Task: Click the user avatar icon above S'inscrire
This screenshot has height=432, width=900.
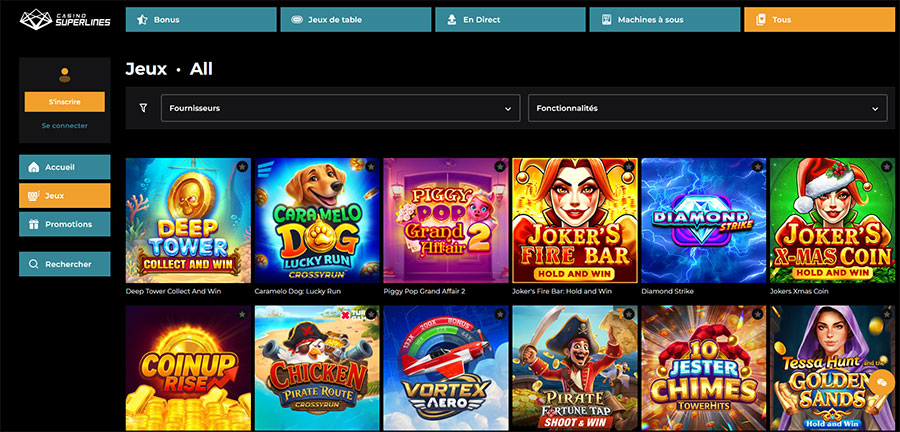Action: click(x=65, y=75)
